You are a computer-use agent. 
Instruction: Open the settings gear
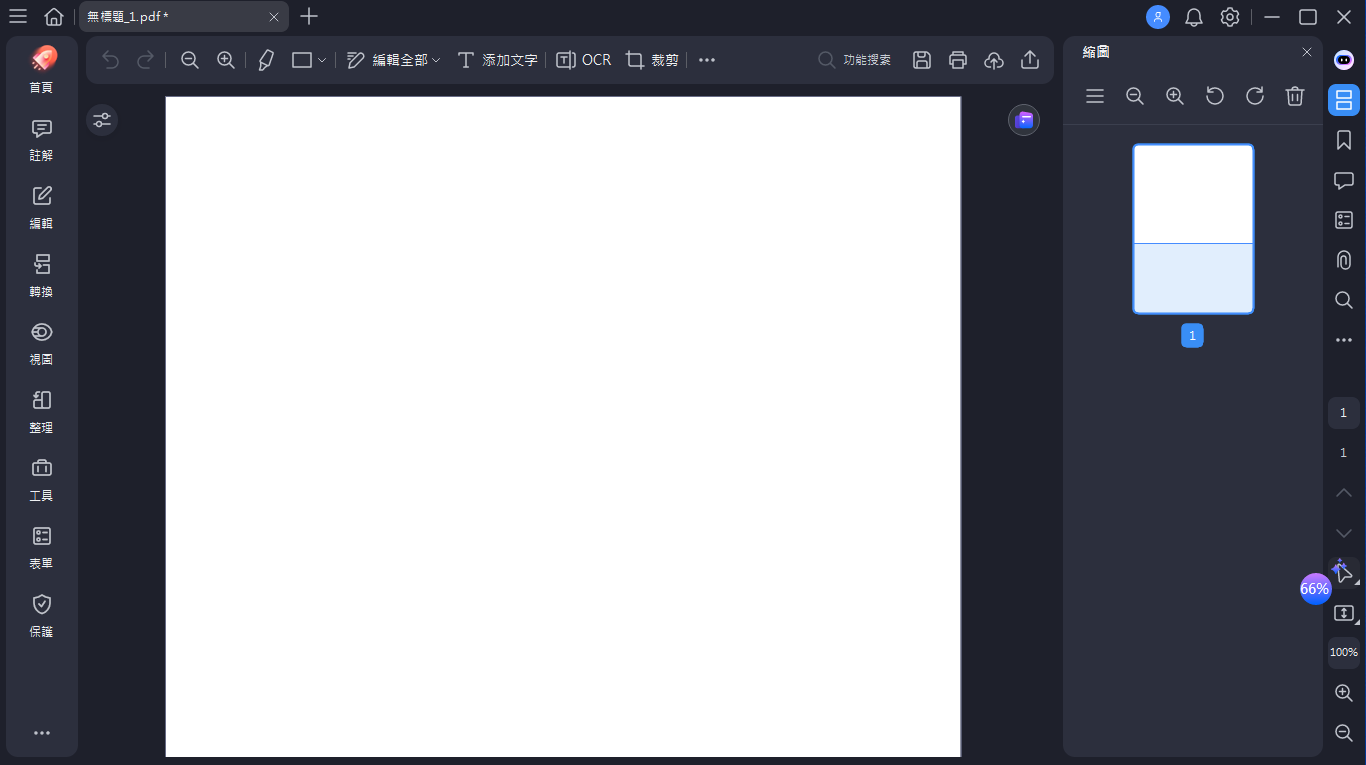click(x=1230, y=17)
